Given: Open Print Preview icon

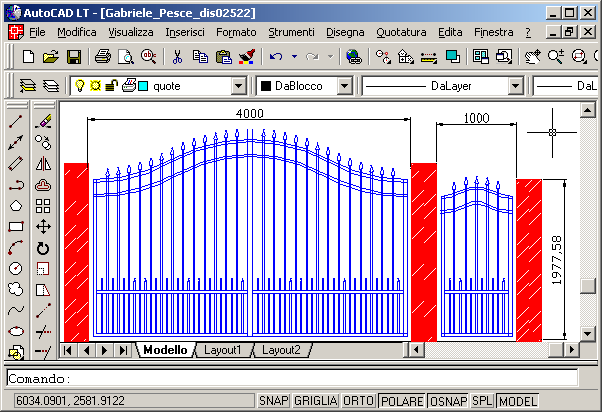Looking at the screenshot, I should tap(126, 57).
